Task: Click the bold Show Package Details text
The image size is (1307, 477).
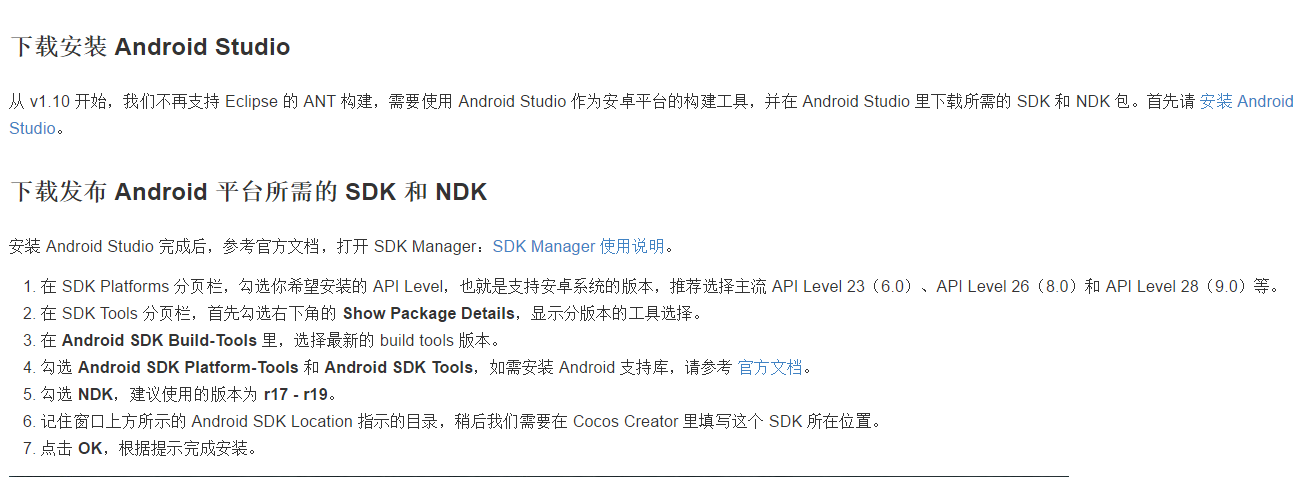Action: coord(429,313)
